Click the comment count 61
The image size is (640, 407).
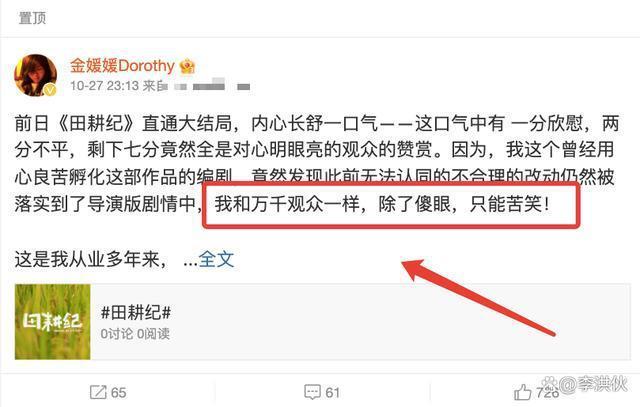coord(333,393)
